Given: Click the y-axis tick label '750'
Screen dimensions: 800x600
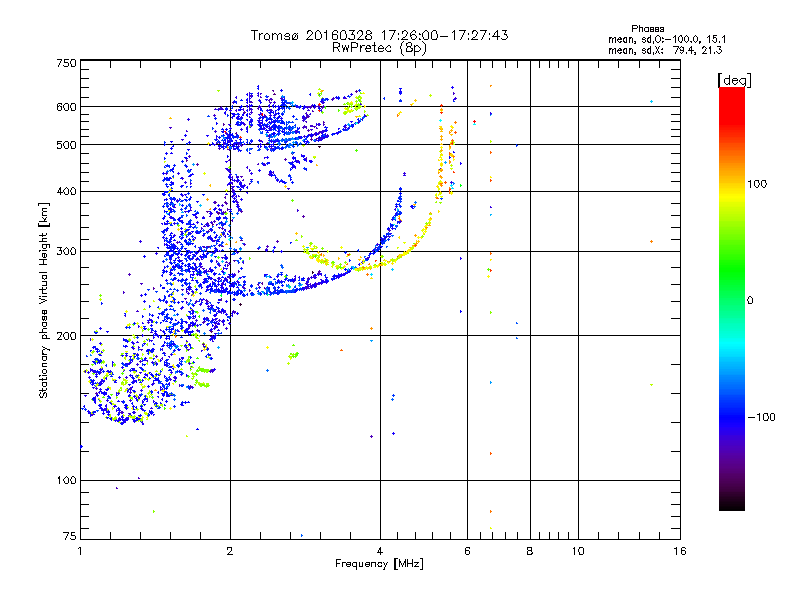Looking at the screenshot, I should point(66,64).
